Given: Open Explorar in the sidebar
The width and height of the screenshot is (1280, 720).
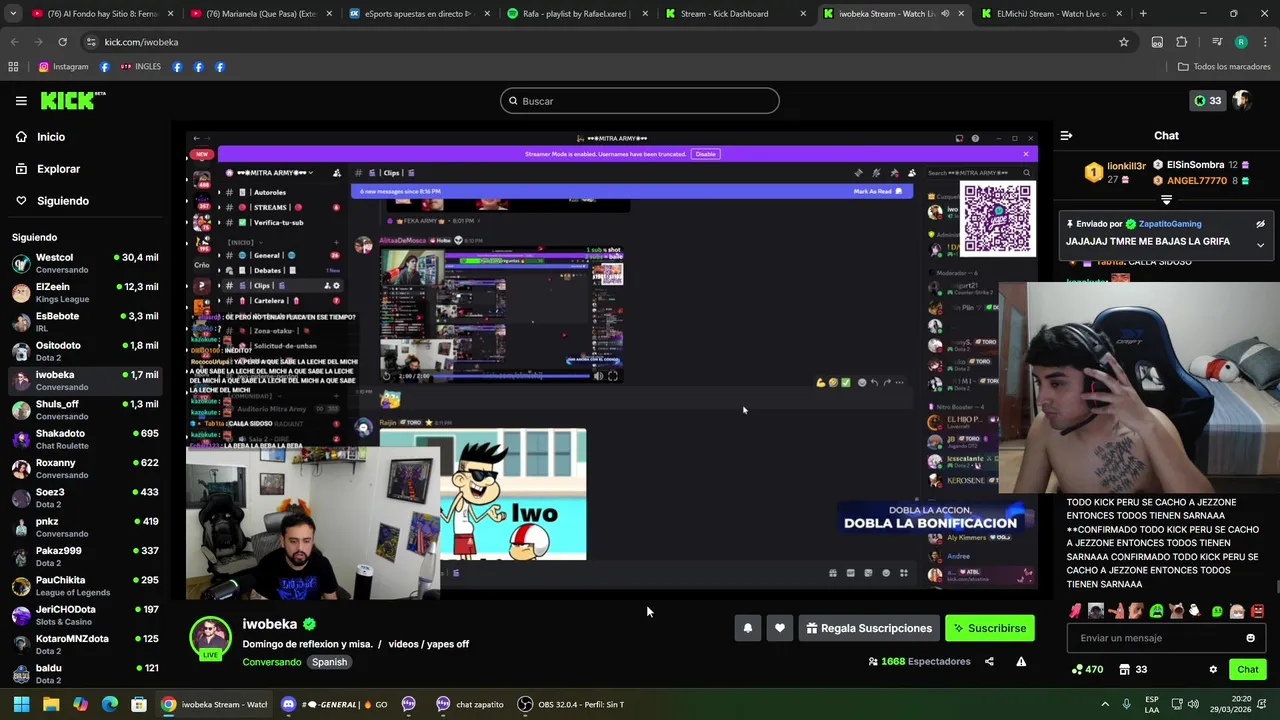Looking at the screenshot, I should (x=47, y=169).
